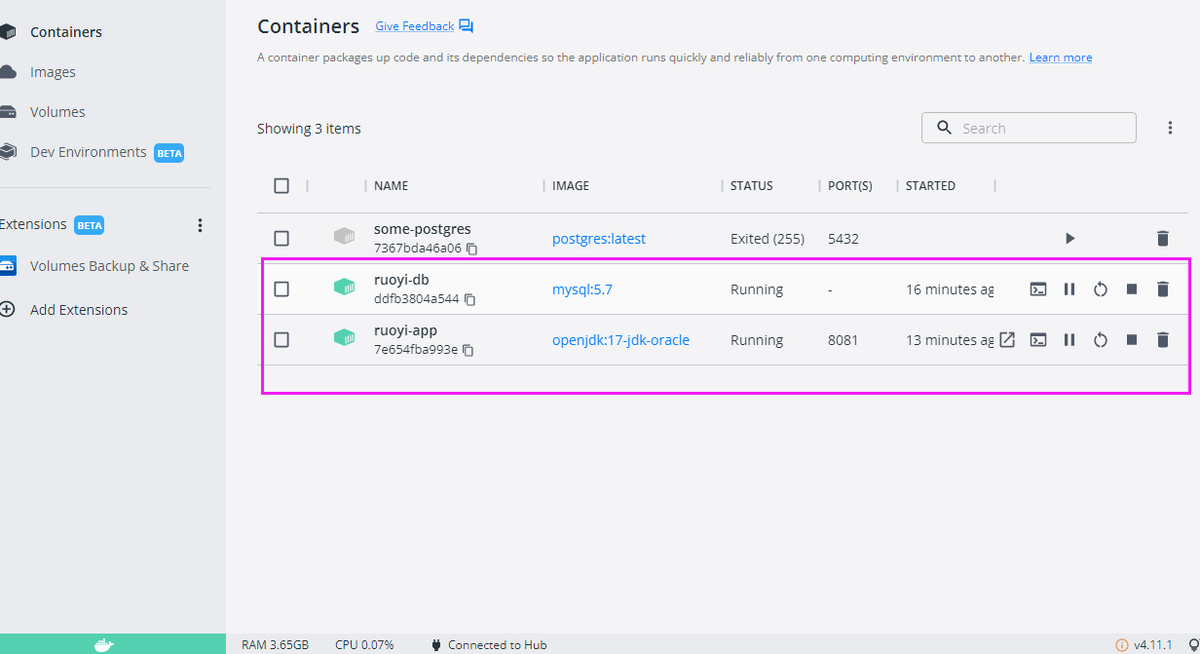The image size is (1200, 654).
Task: Copy the ruoyi-app container ID
Action: point(468,350)
